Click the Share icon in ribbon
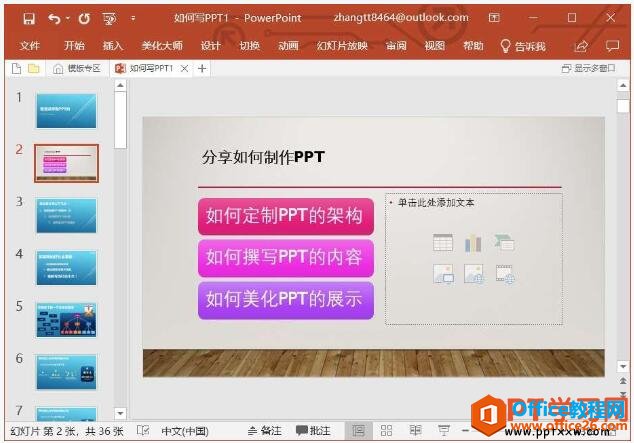 (581, 46)
